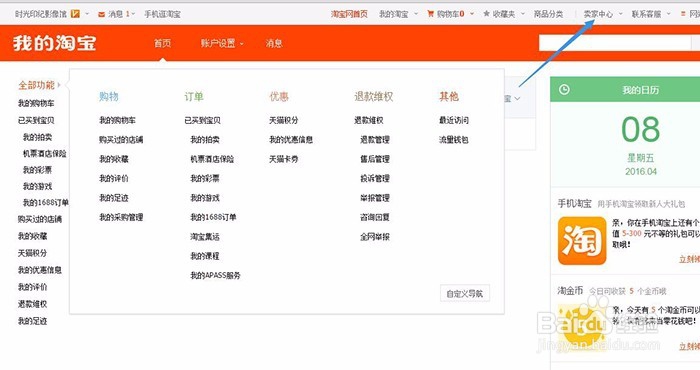Open 流量钱包 under 其他
The width and height of the screenshot is (700, 370).
coord(454,140)
